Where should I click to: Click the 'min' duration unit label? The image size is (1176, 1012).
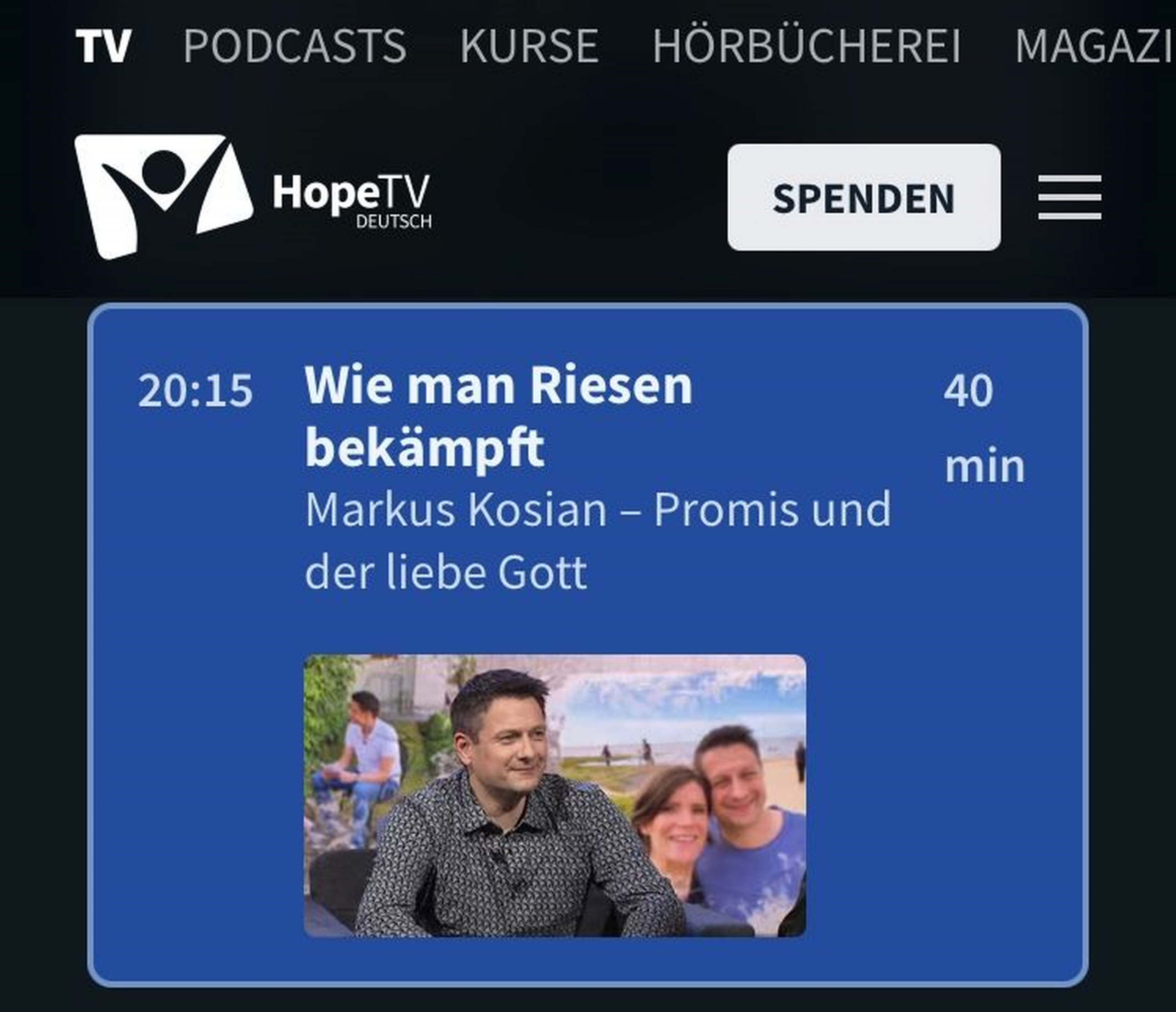point(985,466)
